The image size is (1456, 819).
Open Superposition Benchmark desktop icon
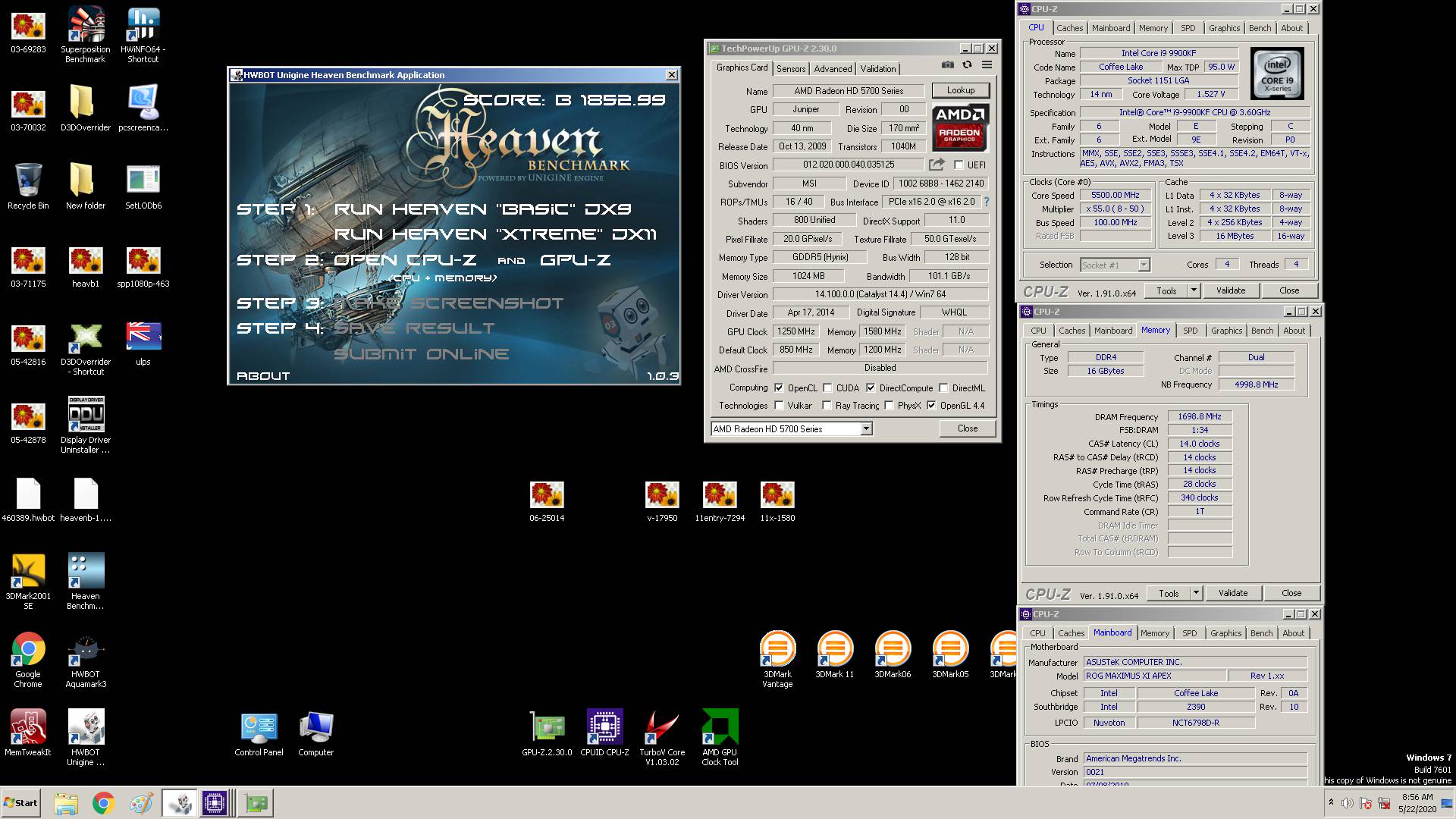pyautogui.click(x=85, y=35)
